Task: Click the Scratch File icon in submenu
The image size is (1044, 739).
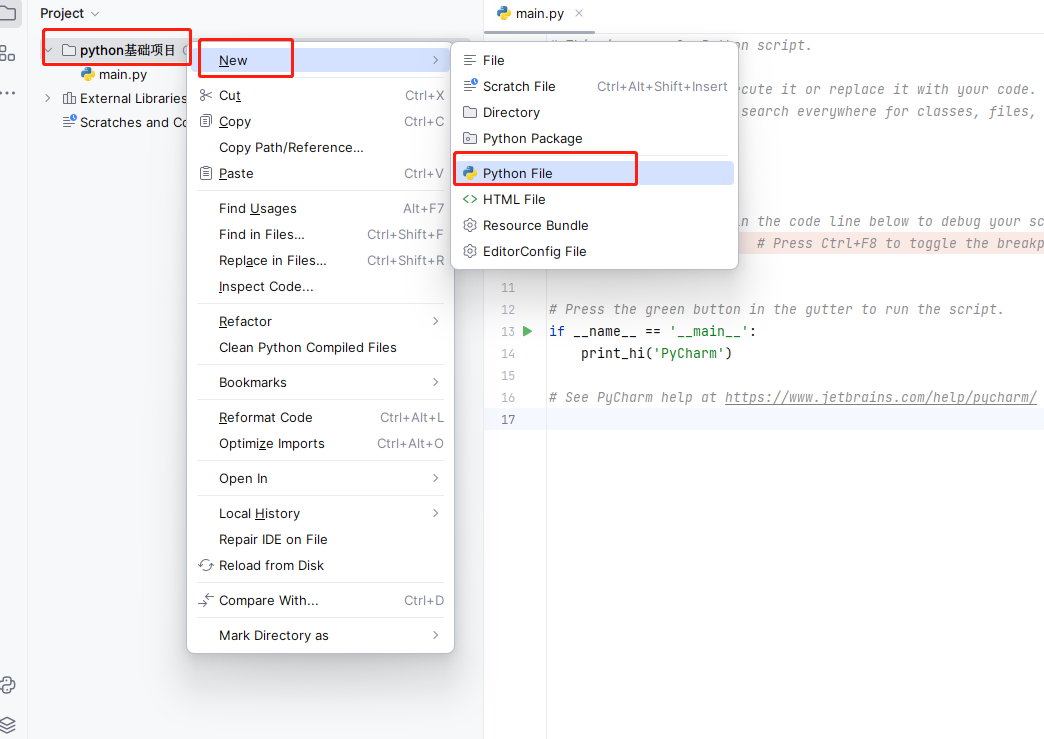Action: click(470, 85)
